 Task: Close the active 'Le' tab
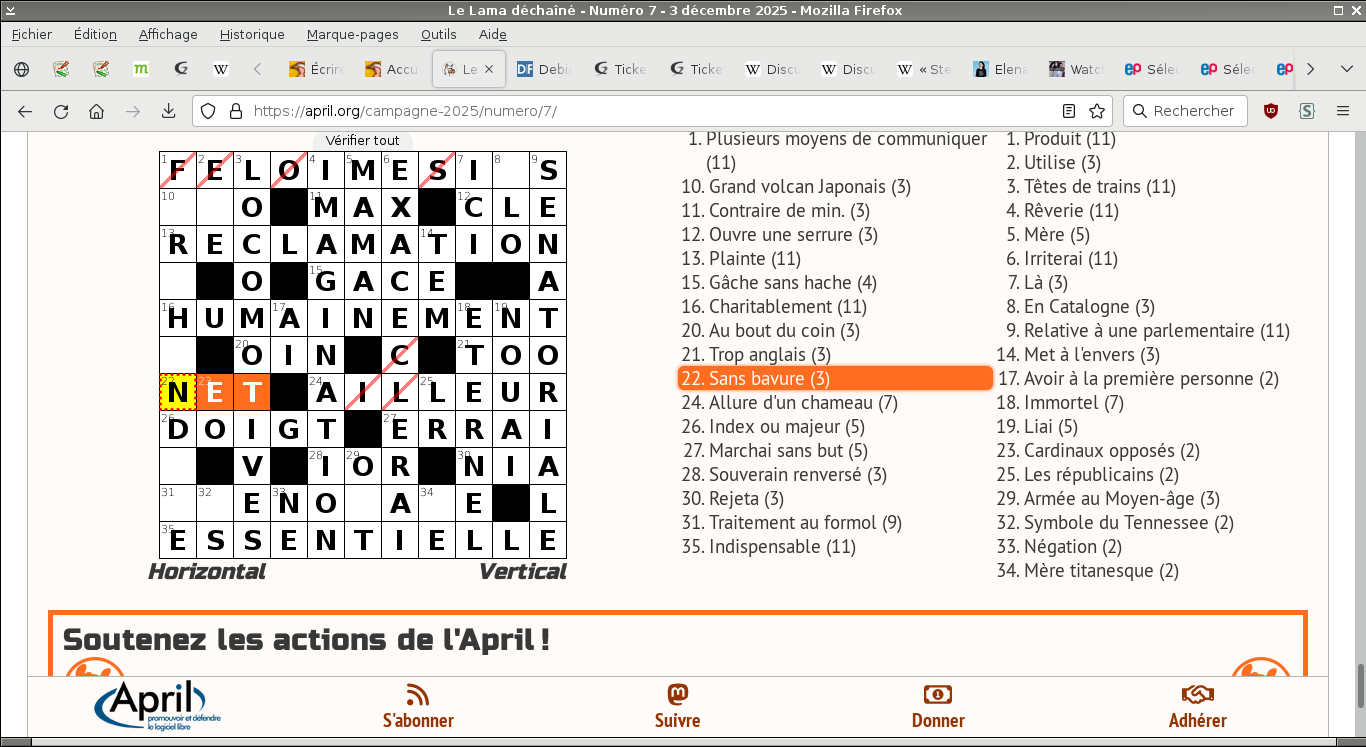(489, 69)
